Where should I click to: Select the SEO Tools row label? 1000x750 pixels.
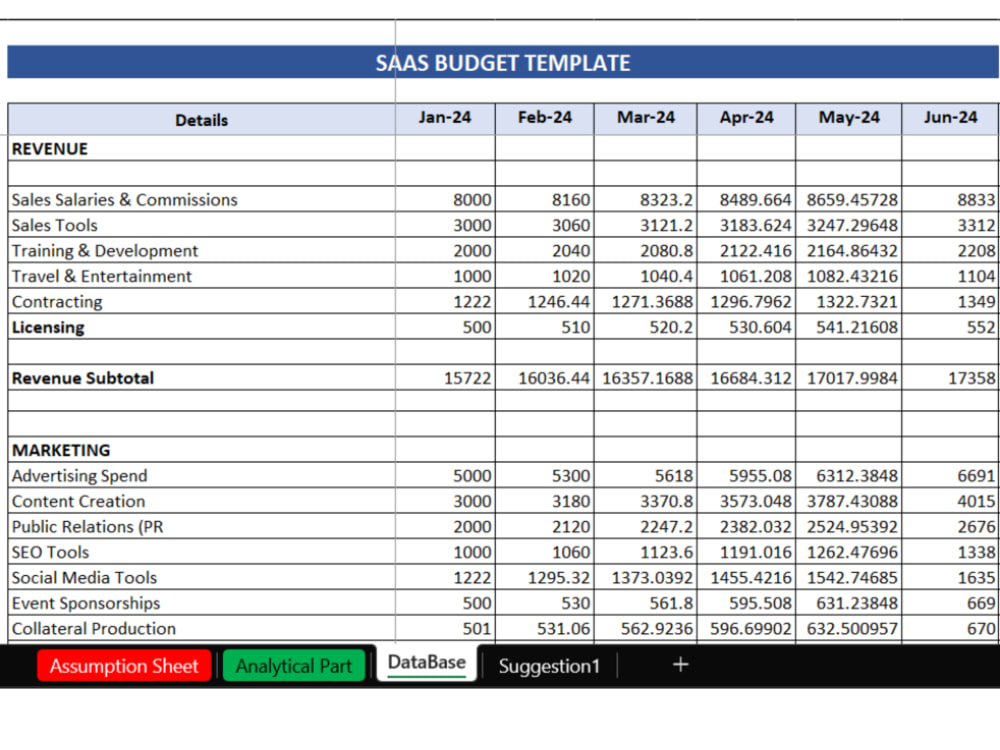[x=202, y=552]
